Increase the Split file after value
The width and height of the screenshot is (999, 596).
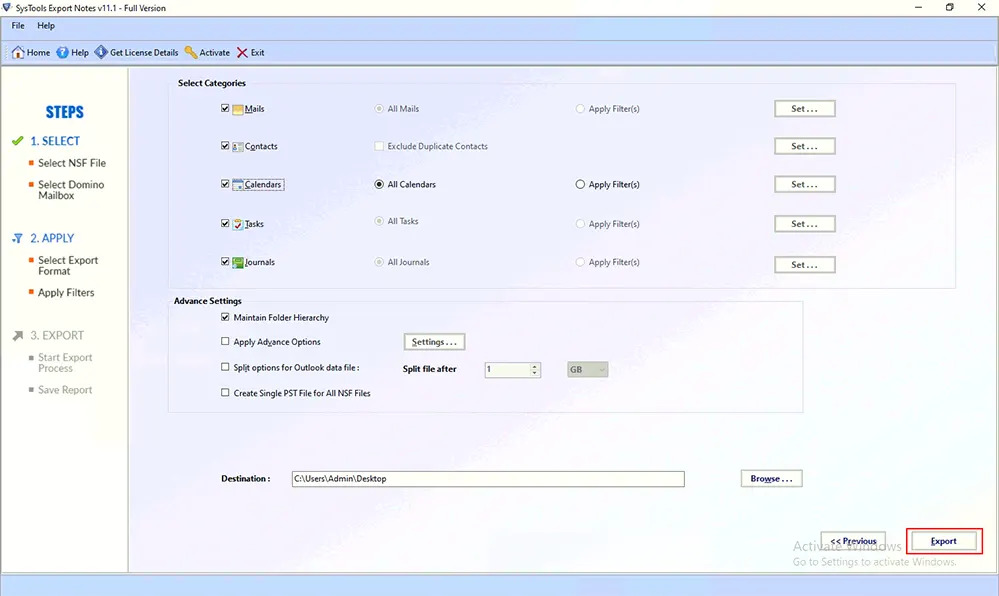[x=535, y=367]
